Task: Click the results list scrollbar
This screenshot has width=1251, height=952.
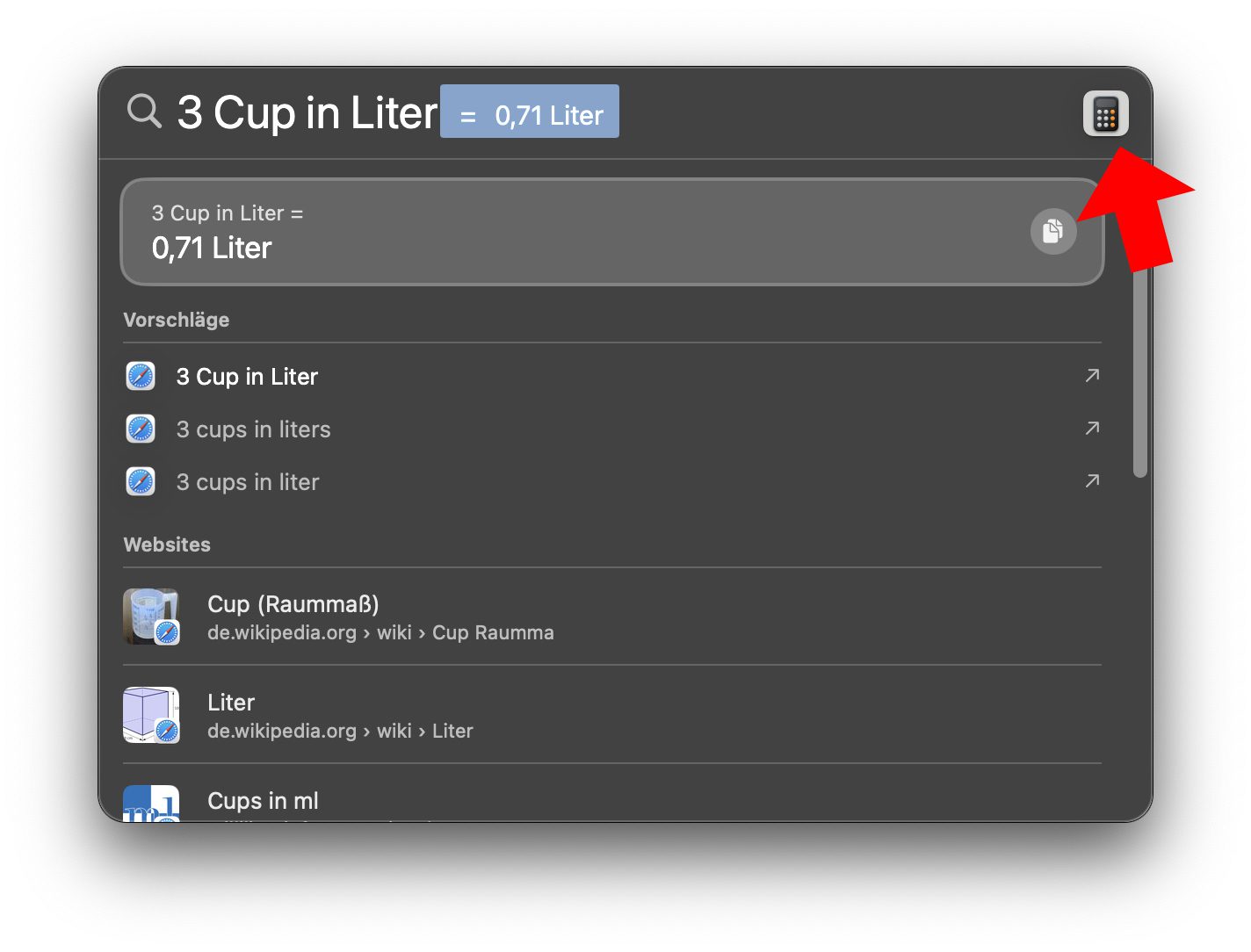Action: [x=1139, y=369]
